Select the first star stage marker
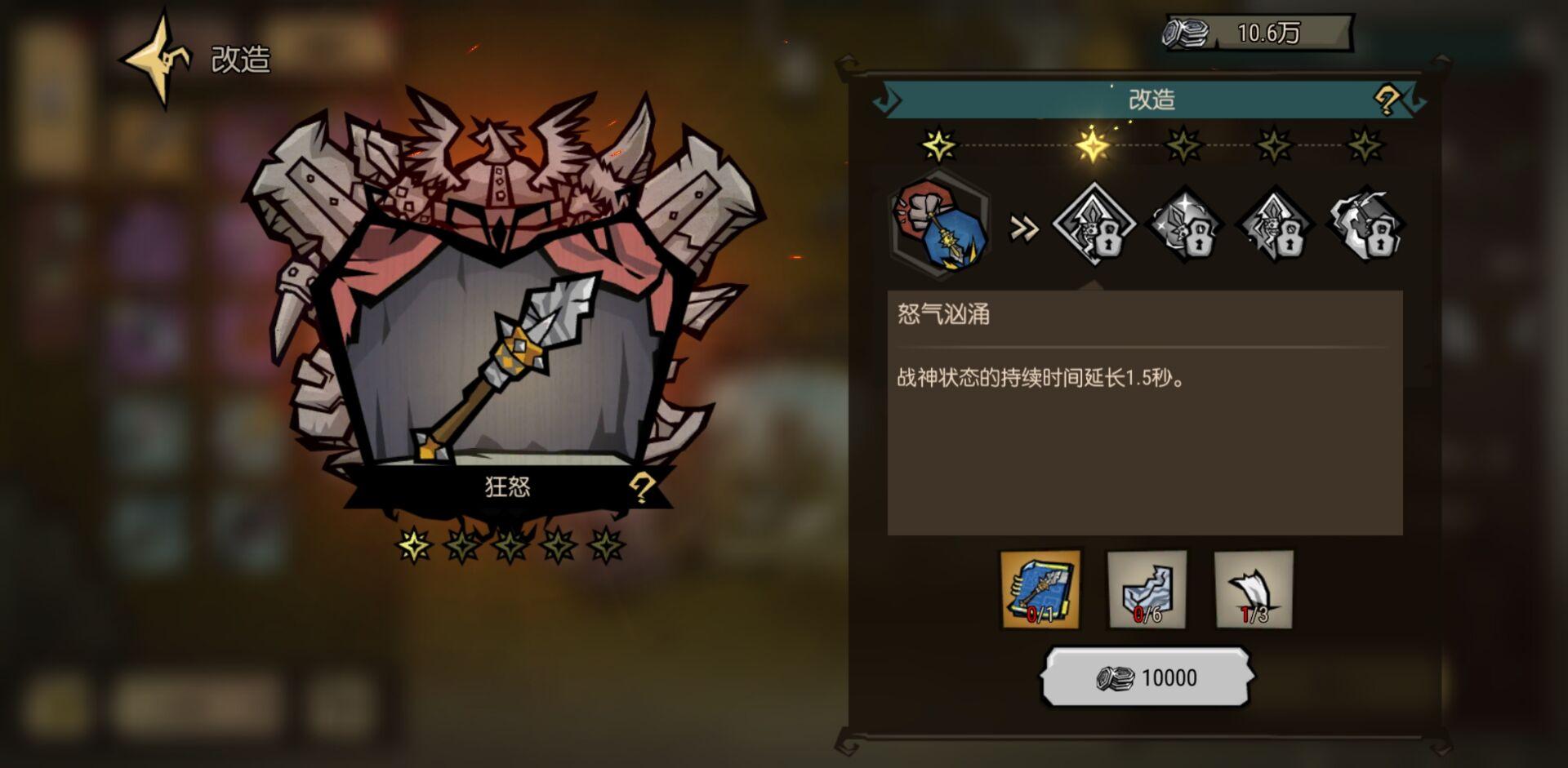The image size is (1568, 768). coord(939,146)
